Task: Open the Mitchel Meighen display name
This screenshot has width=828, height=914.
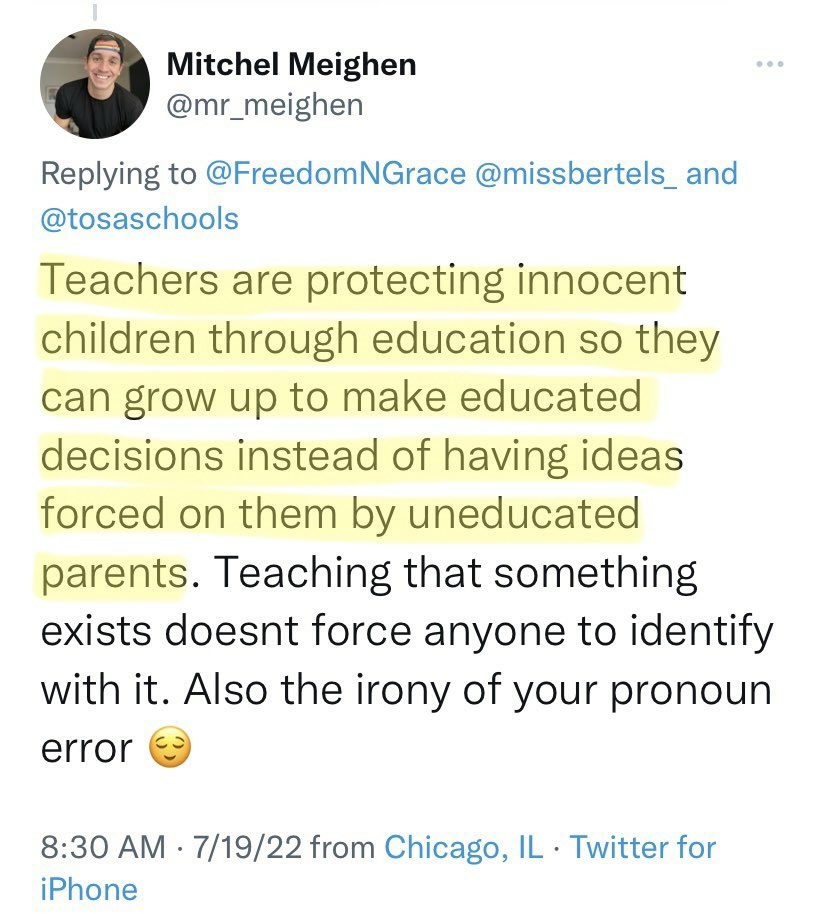Action: coord(291,66)
